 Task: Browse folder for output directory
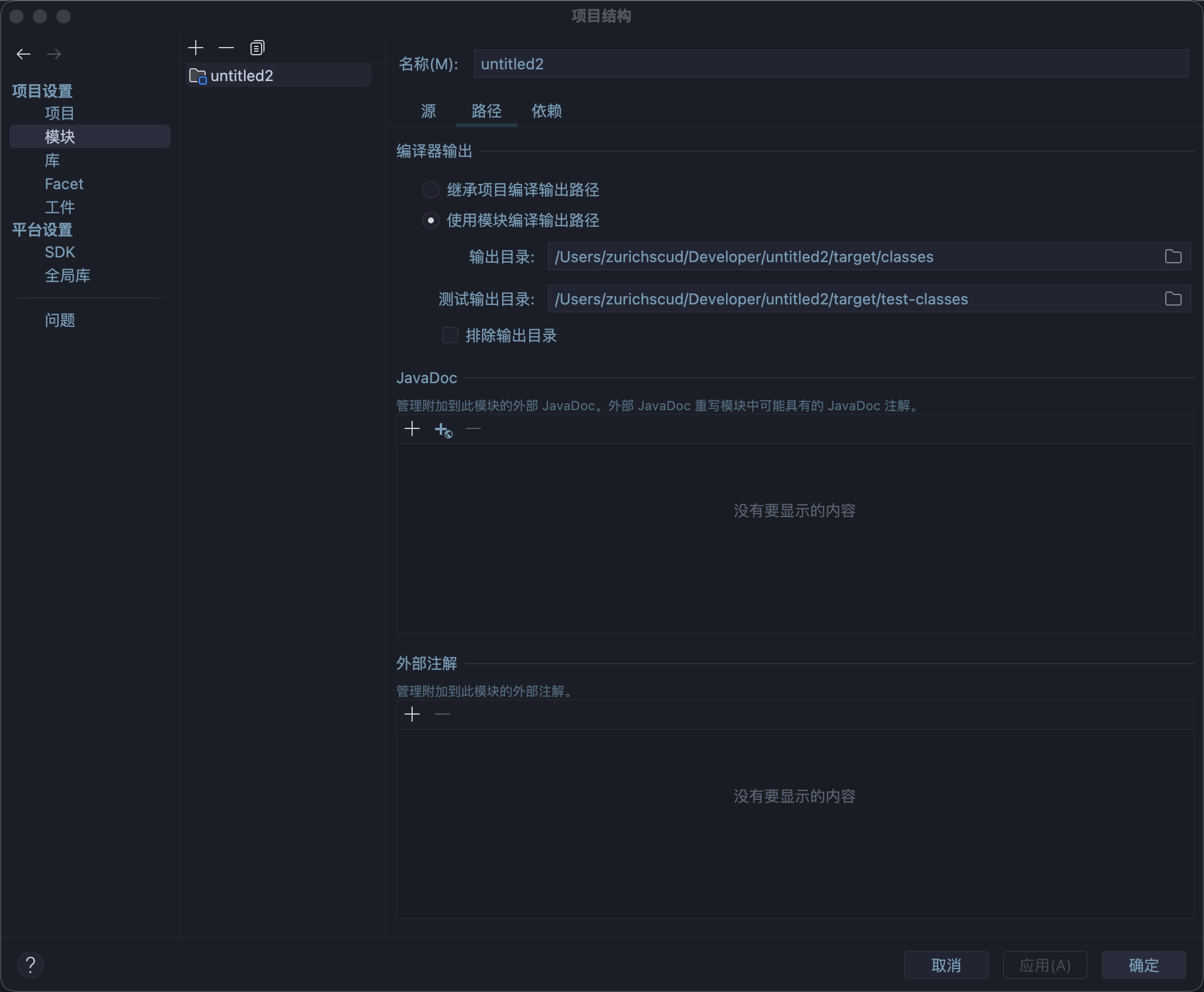pos(1173,257)
